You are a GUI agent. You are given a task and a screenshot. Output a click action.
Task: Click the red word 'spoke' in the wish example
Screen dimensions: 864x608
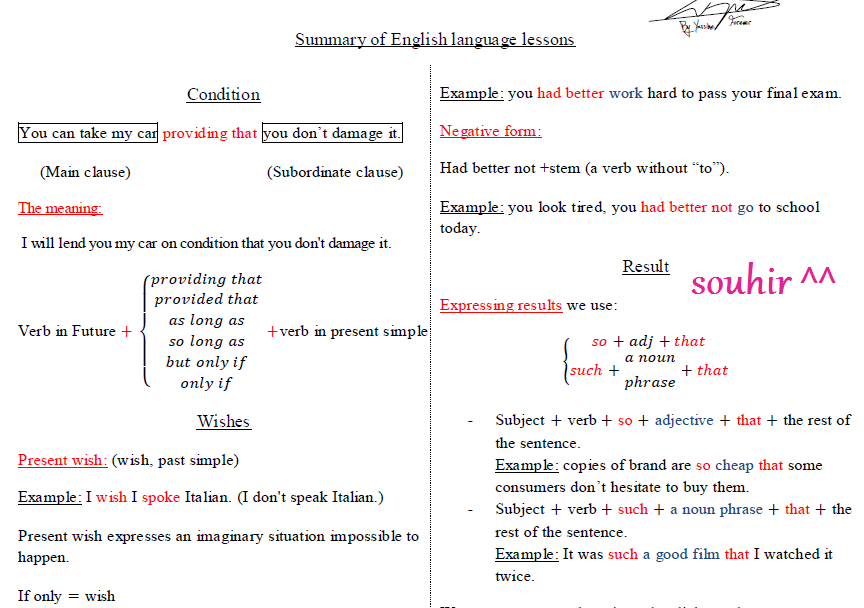tap(161, 497)
